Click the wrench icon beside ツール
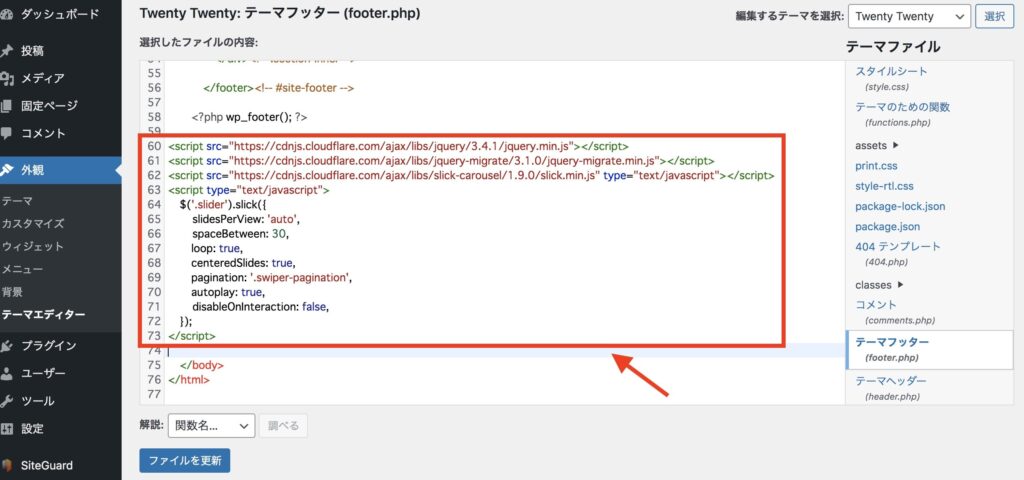Viewport: 1024px width, 480px height. [7, 401]
